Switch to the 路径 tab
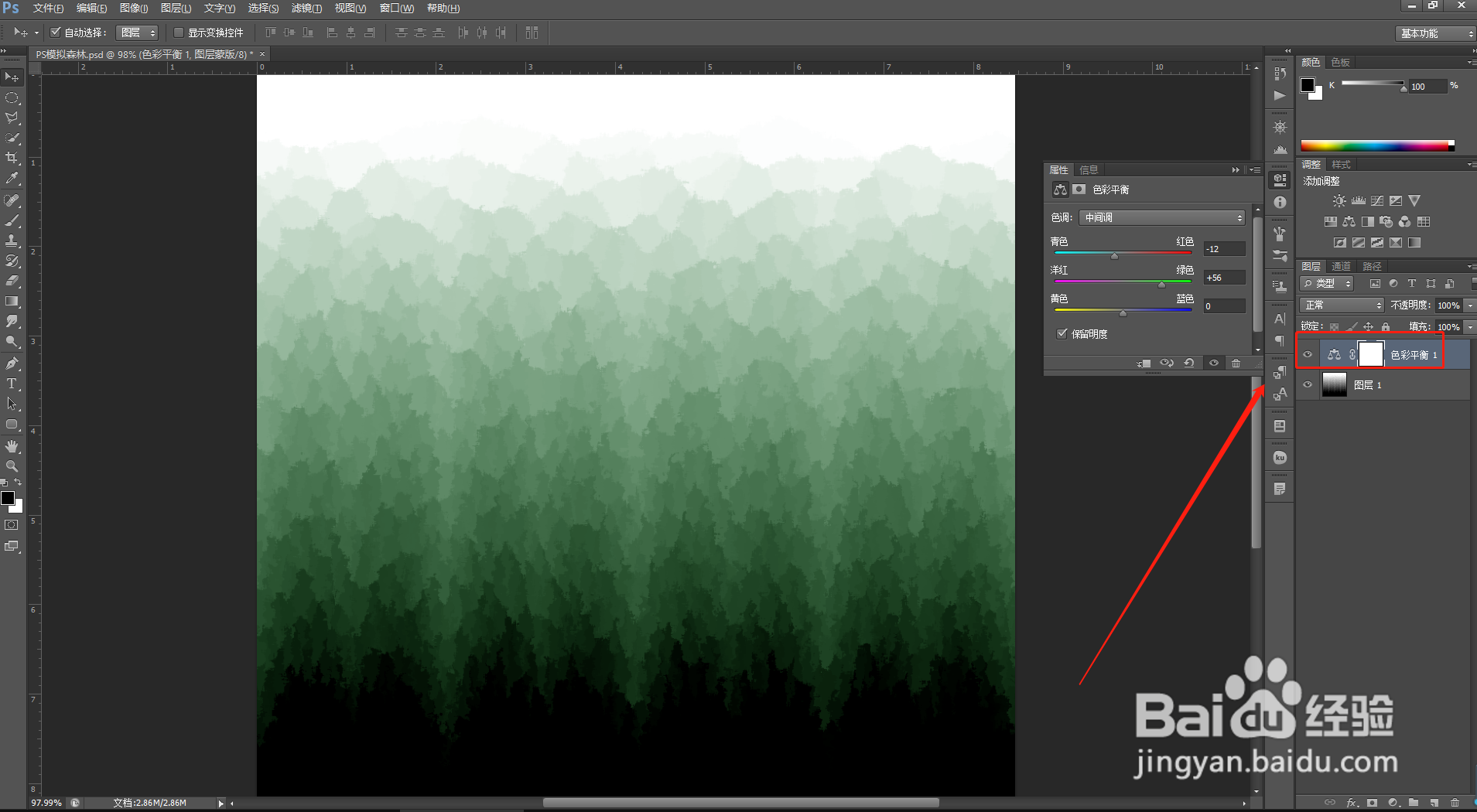This screenshot has height=812, width=1477. (x=1372, y=266)
